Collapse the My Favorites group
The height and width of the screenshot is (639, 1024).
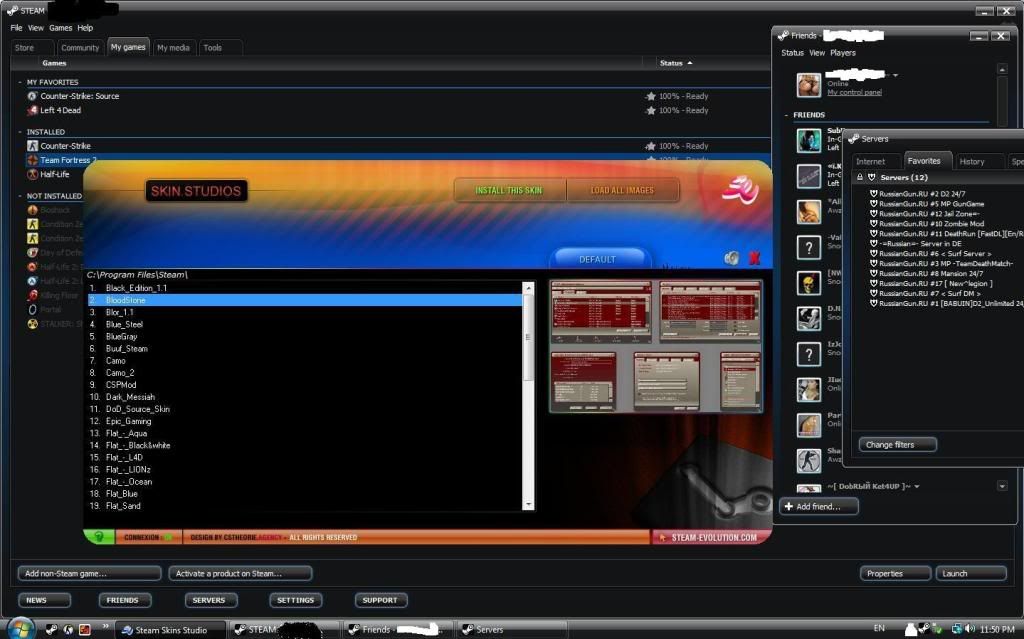(20, 82)
